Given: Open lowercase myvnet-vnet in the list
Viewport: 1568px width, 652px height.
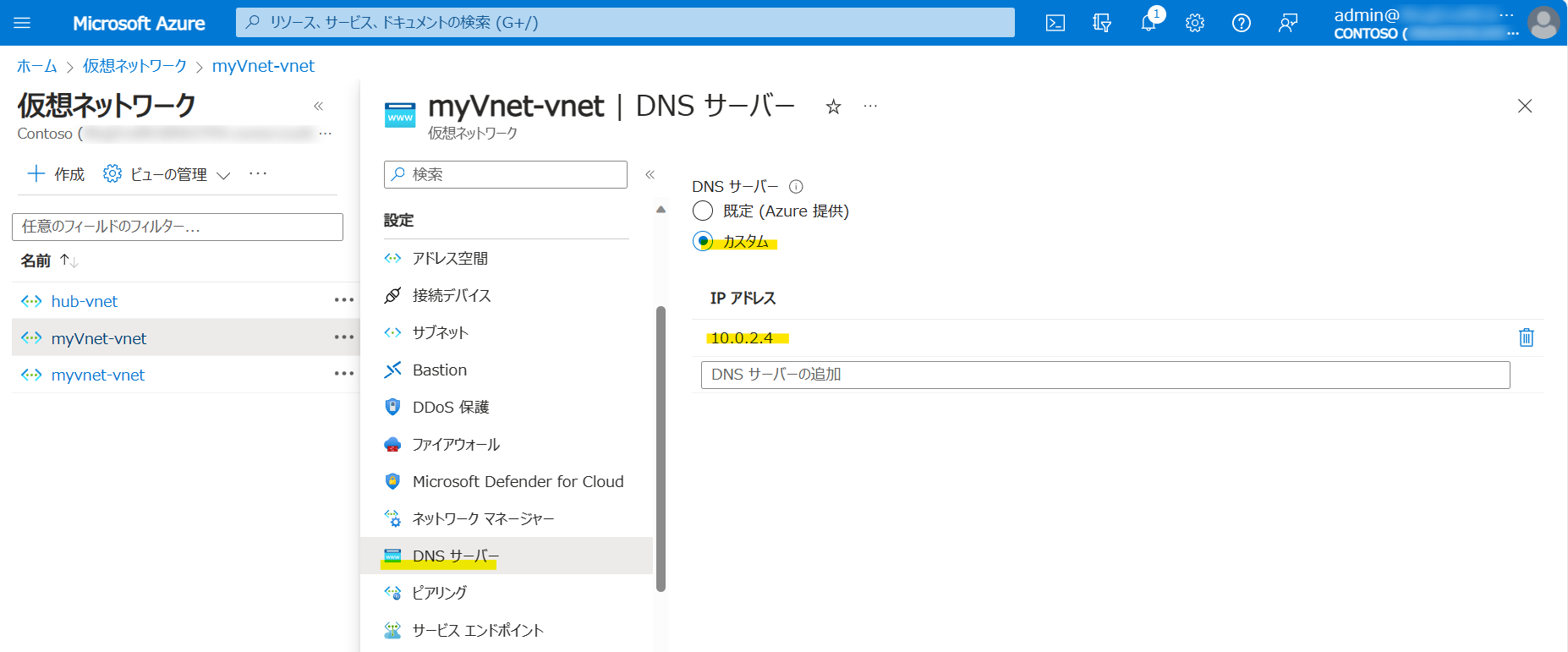Looking at the screenshot, I should pos(98,375).
